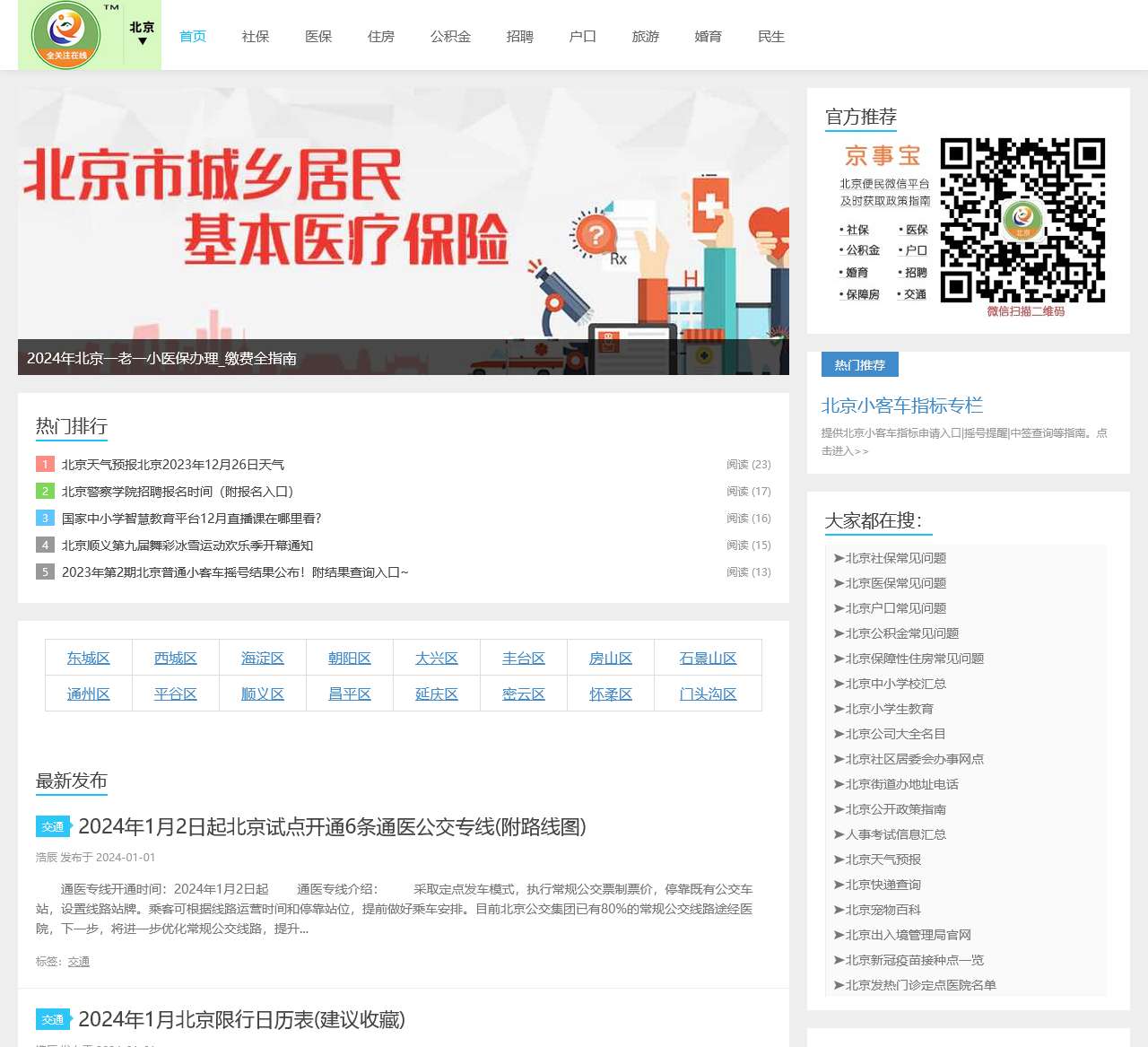Screen dimensions: 1148x1047
Task: Open article about 6条通医公交专线
Action: tap(331, 829)
